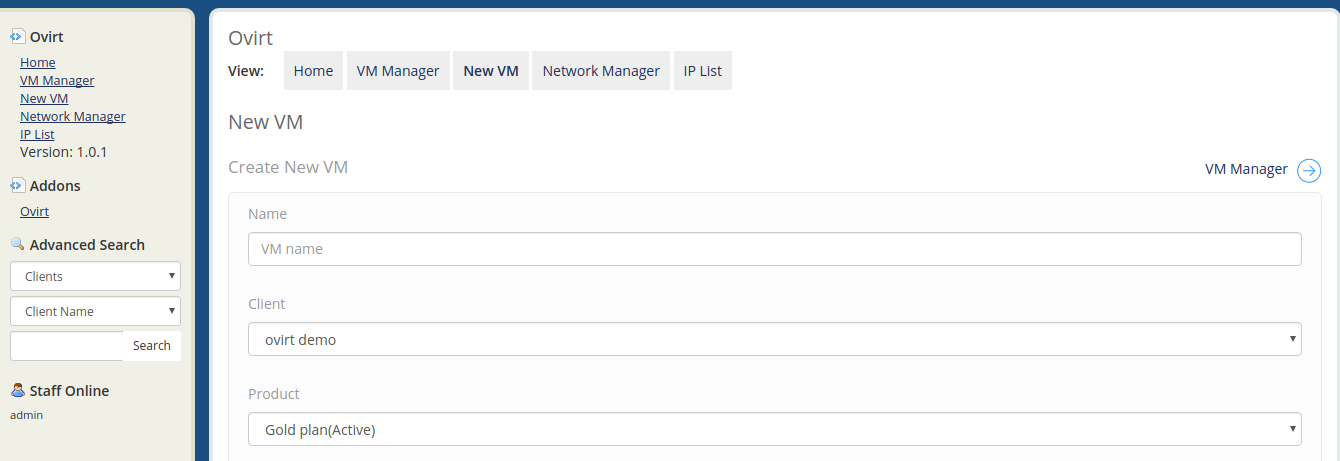1340x461 pixels.
Task: Click the Addons section icon
Action: coord(17,185)
